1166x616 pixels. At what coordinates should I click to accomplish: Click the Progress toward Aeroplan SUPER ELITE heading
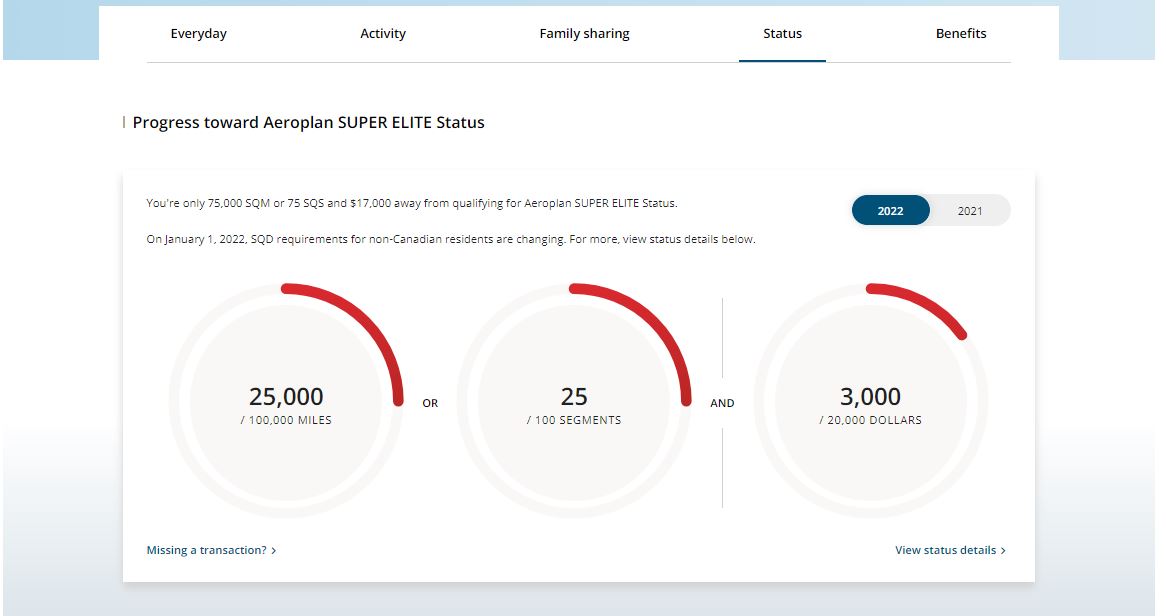tap(309, 123)
